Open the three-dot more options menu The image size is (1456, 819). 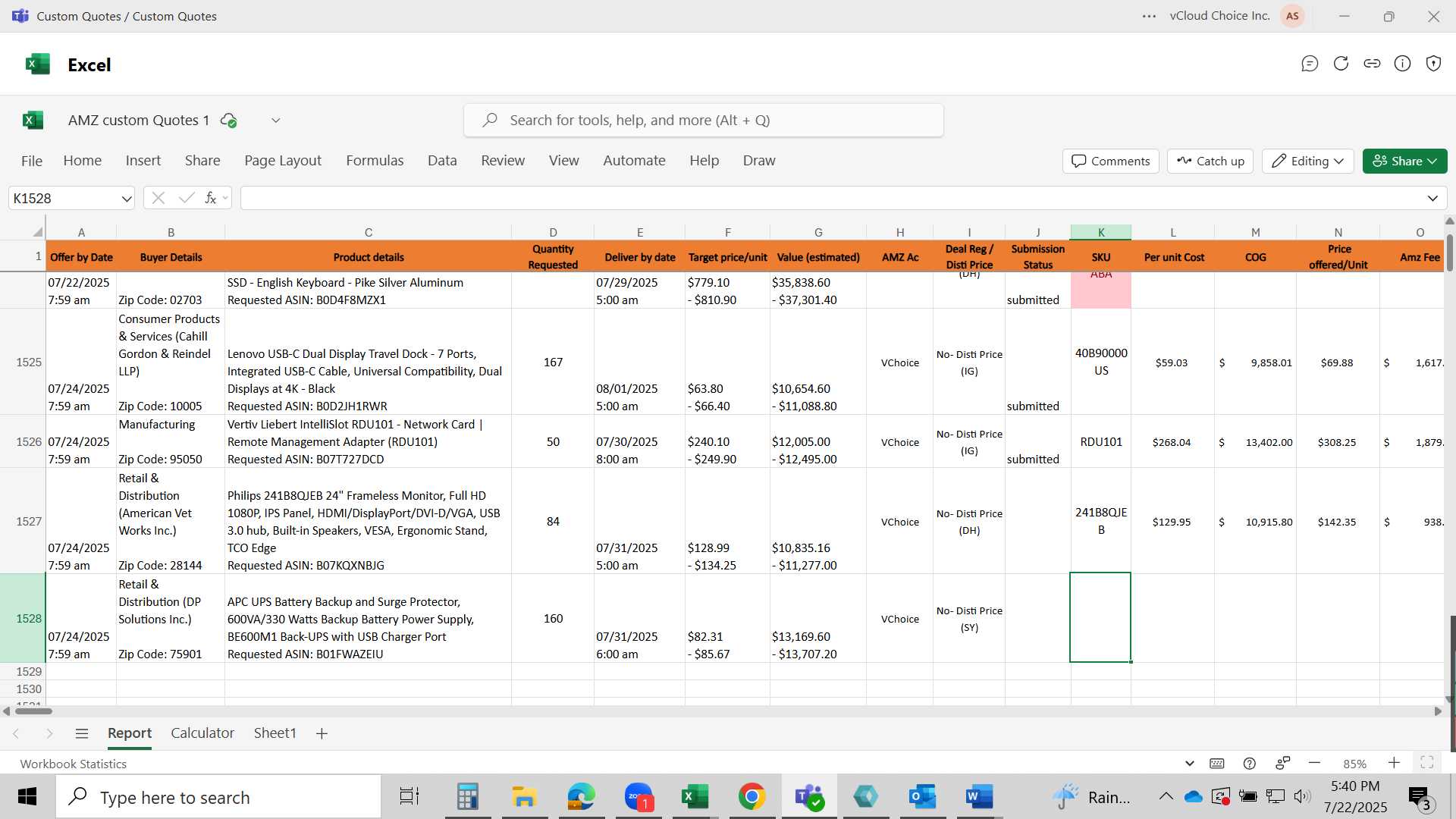1149,16
